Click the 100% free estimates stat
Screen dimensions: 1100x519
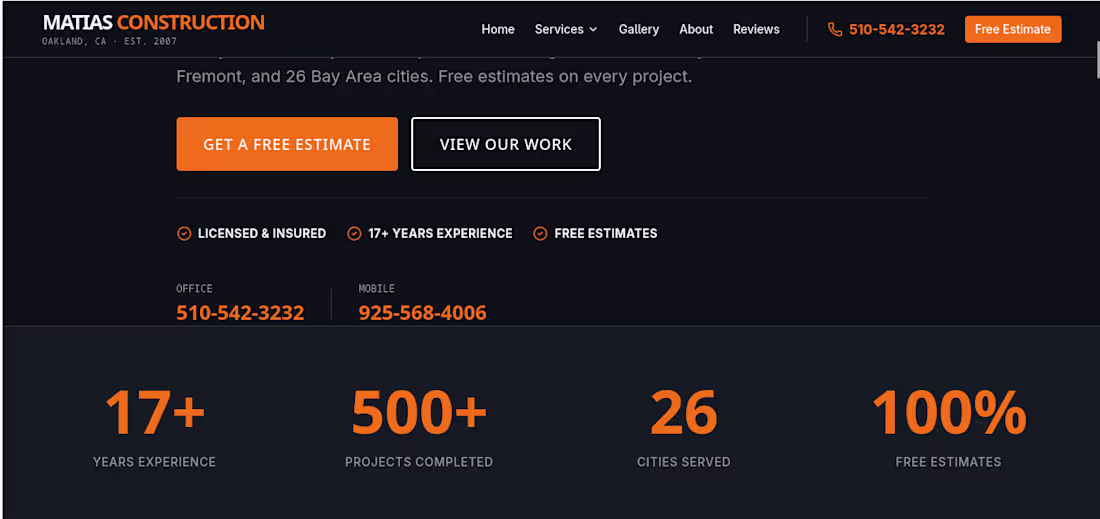(948, 412)
